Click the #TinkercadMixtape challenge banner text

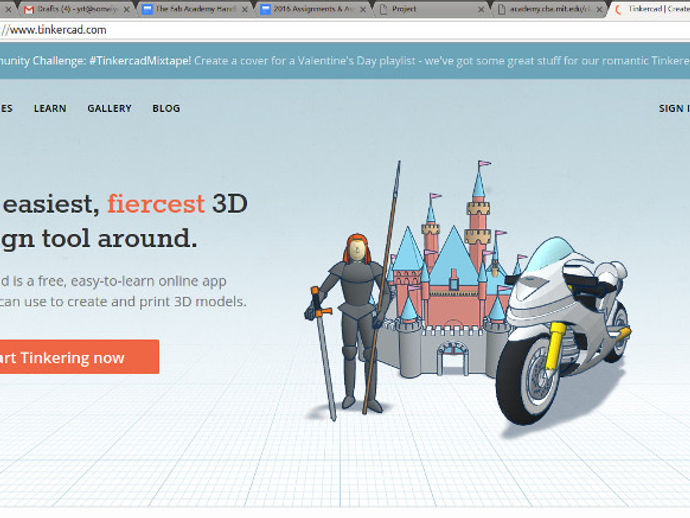pos(140,61)
